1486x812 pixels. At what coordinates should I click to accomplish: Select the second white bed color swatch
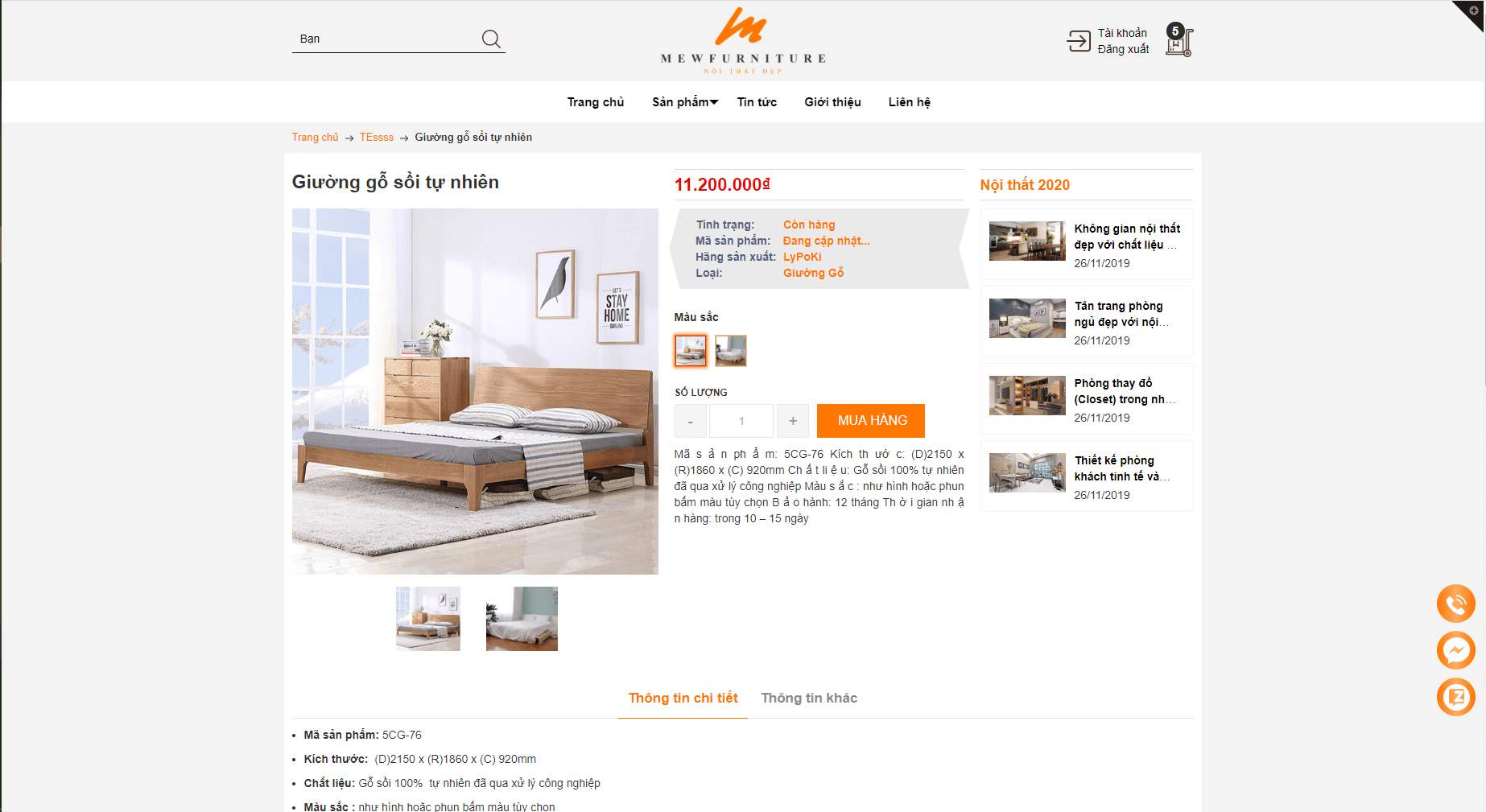[731, 351]
